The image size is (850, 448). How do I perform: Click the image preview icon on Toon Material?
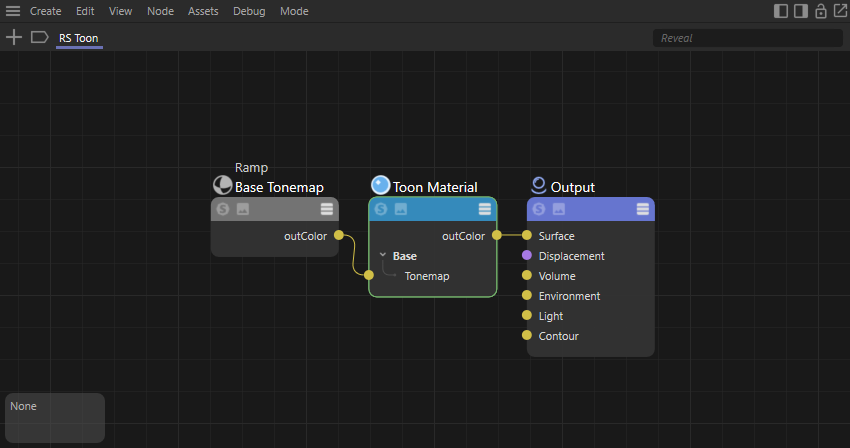point(401,209)
